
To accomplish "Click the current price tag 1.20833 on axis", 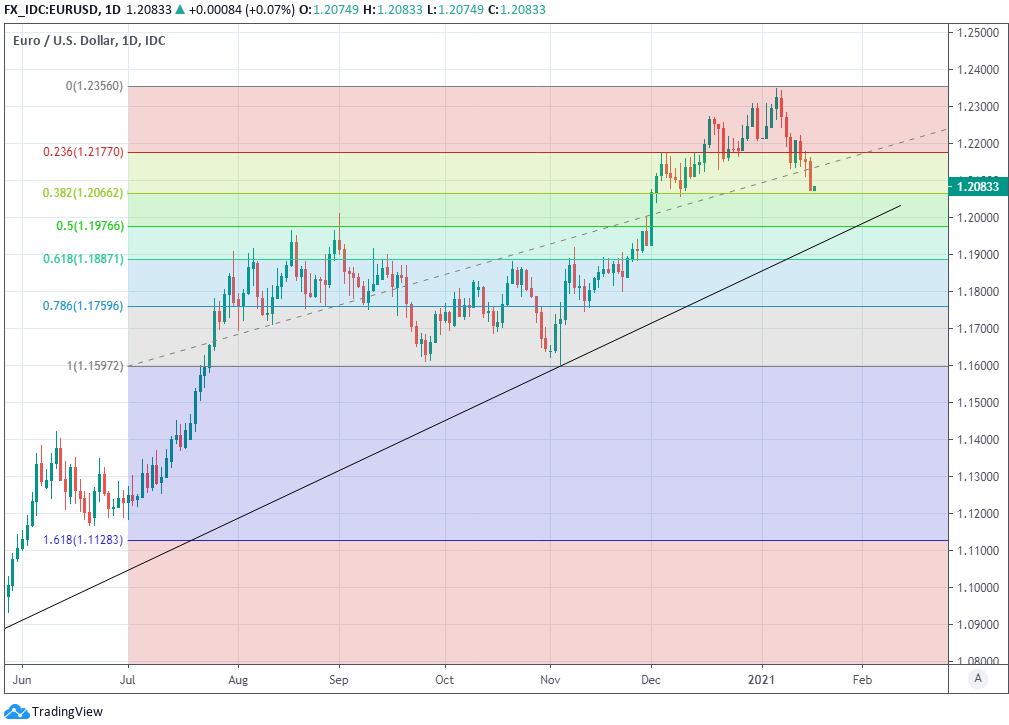I will [977, 185].
